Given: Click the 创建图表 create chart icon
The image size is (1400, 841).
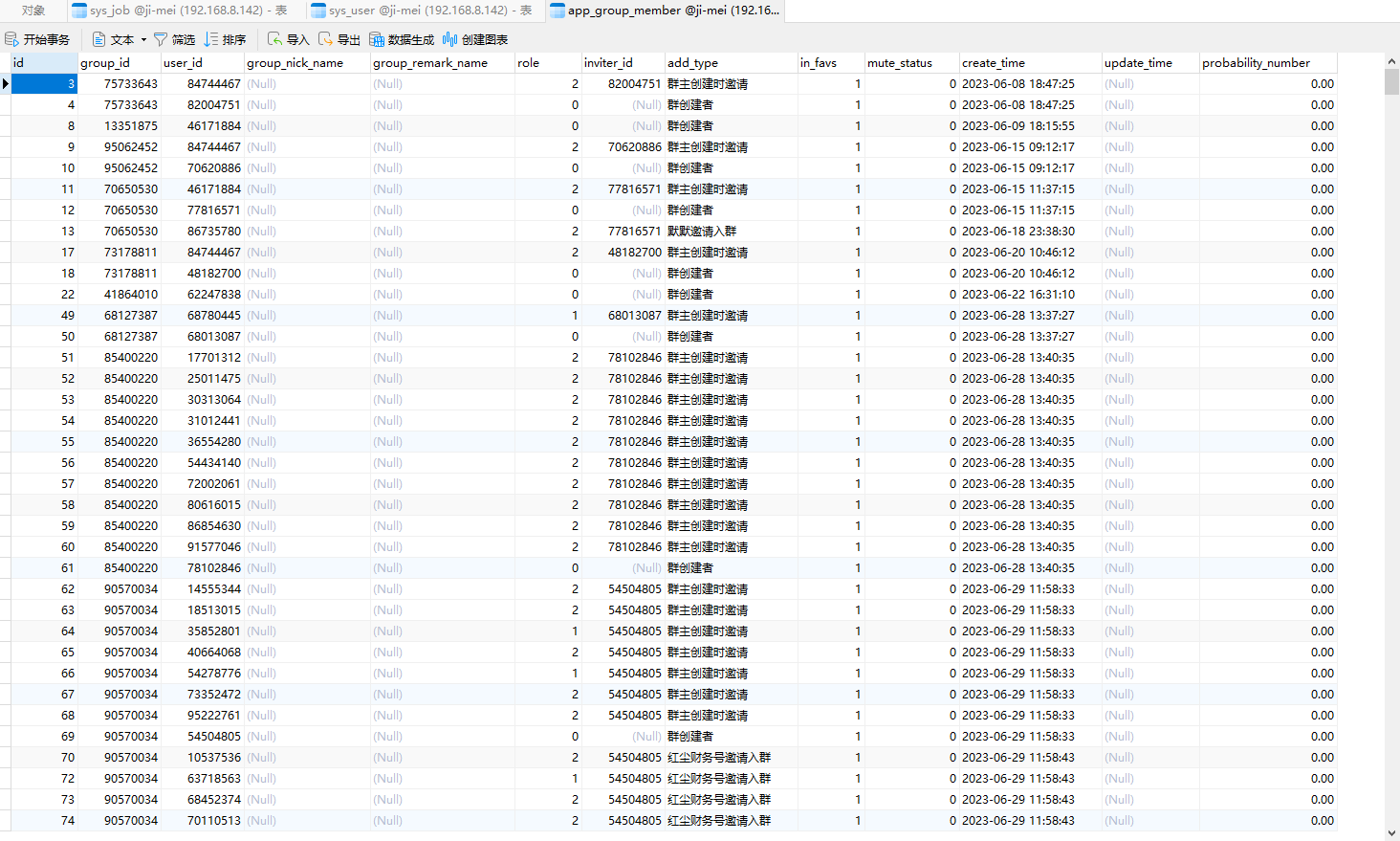Looking at the screenshot, I should coord(449,39).
